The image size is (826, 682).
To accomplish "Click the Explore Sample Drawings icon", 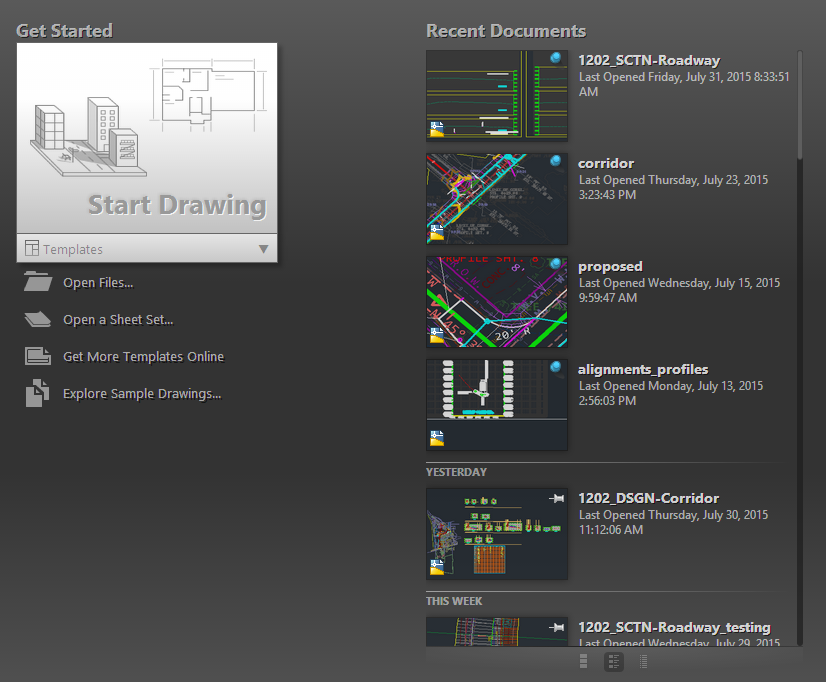I will pyautogui.click(x=37, y=393).
